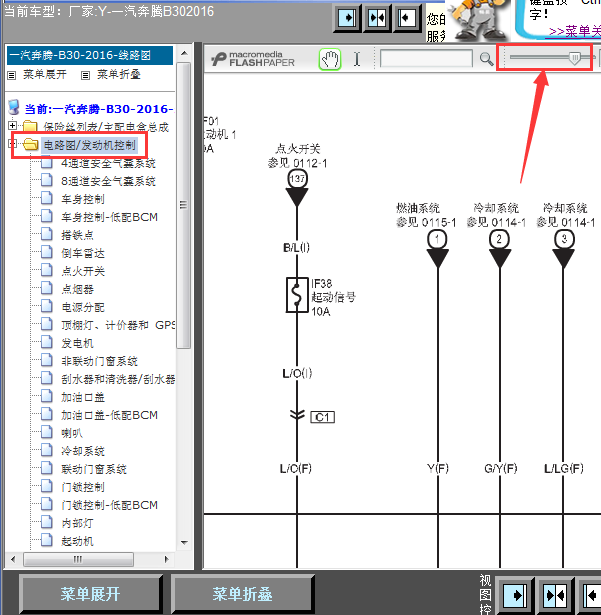This screenshot has width=601, height=615.
Task: Click the document icon for 起动机
Action: click(x=47, y=540)
